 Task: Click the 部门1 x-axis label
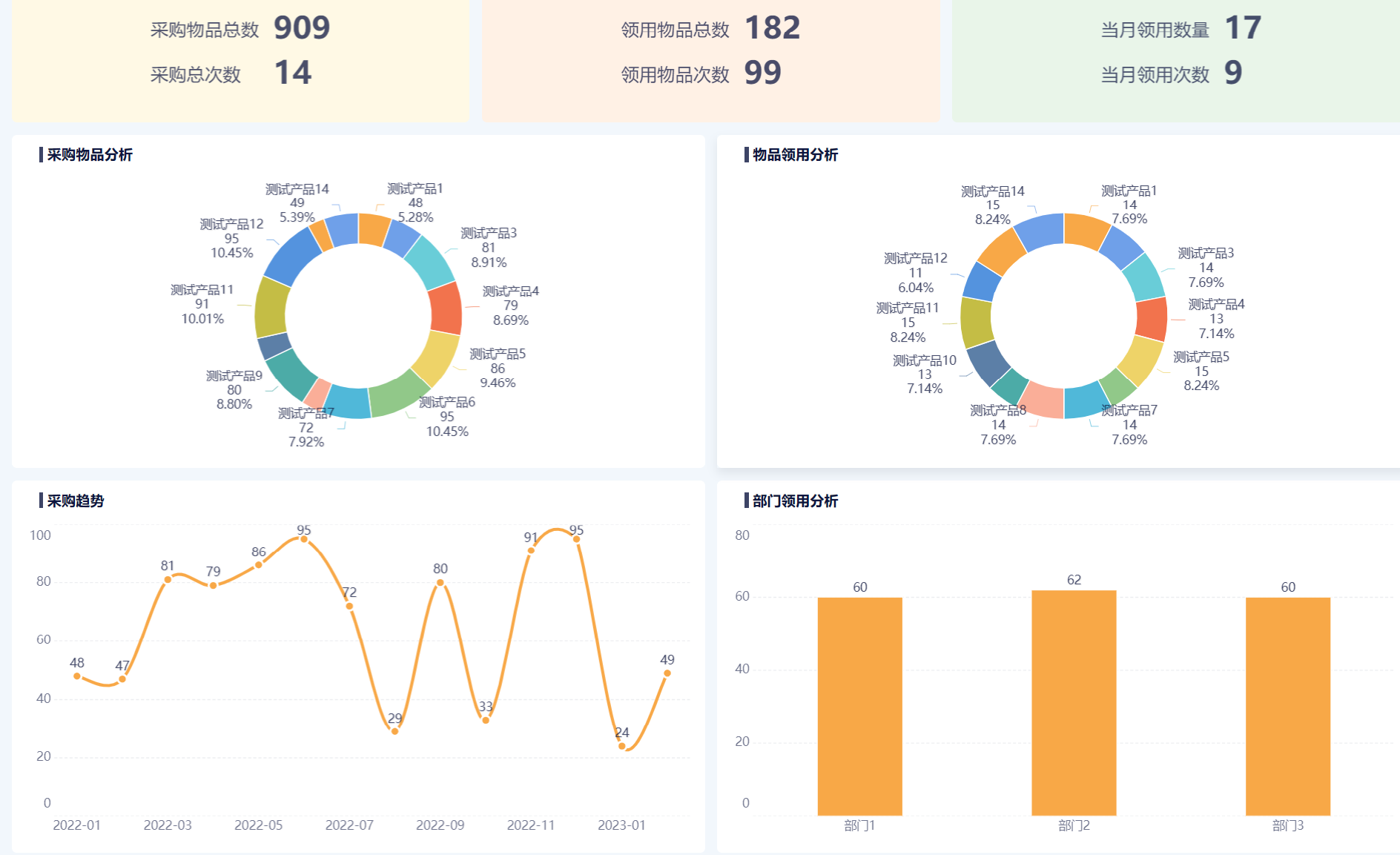860,825
